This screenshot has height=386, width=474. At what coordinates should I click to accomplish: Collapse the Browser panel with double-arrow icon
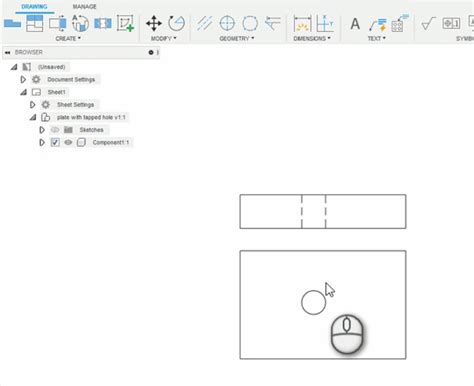[7, 52]
